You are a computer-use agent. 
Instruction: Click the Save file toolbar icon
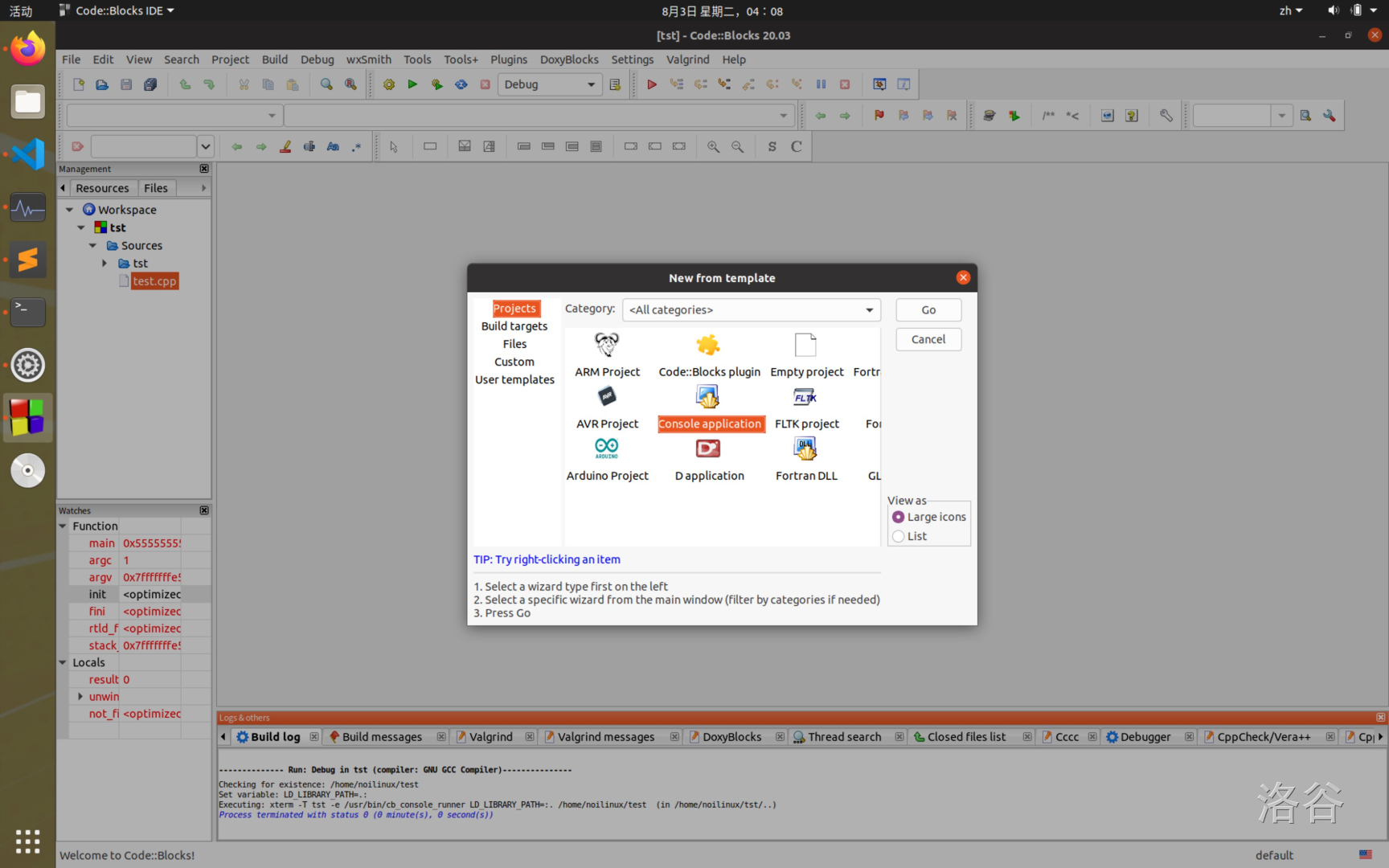tap(126, 84)
